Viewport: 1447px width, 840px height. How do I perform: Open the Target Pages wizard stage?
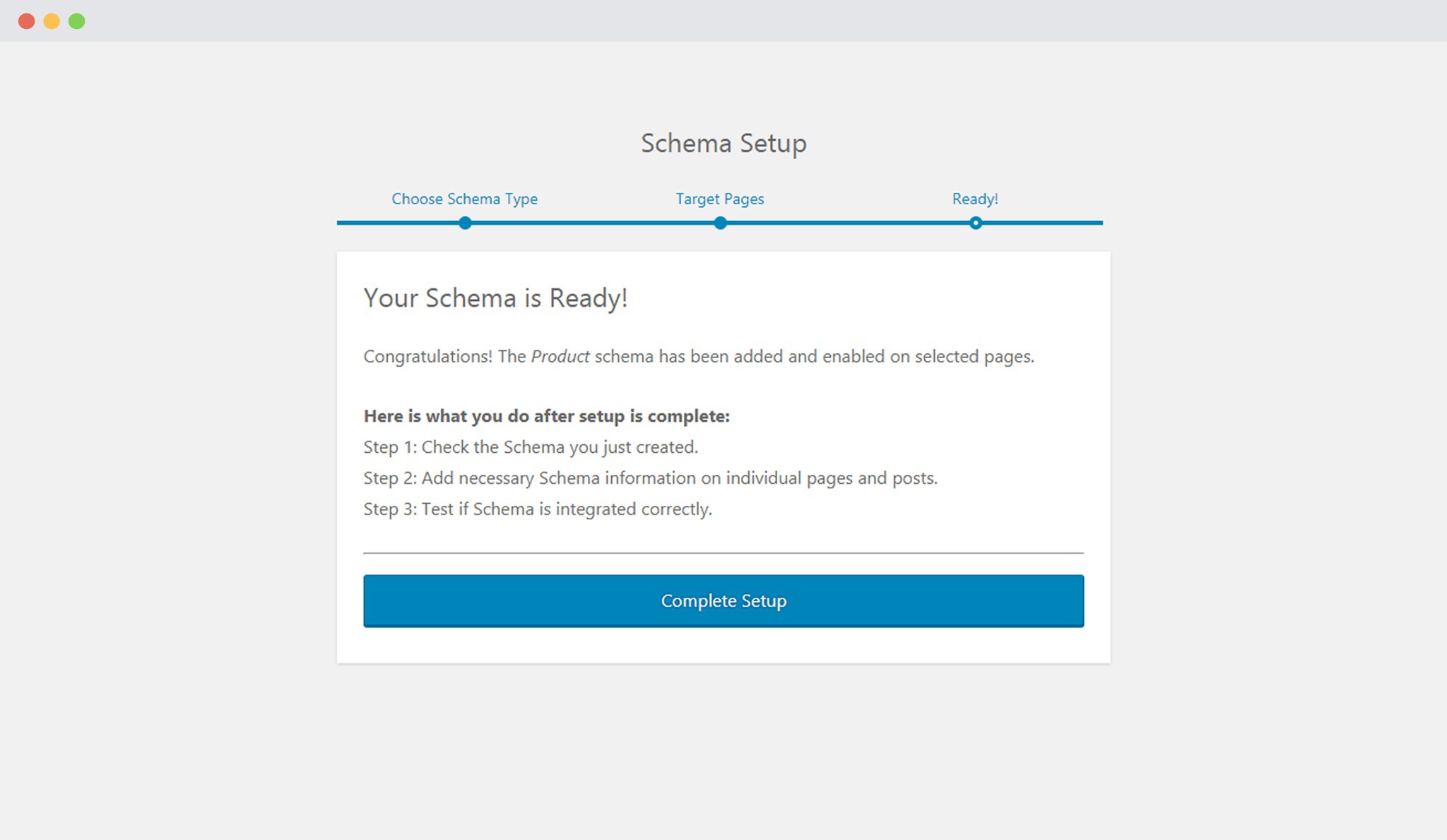tap(719, 199)
